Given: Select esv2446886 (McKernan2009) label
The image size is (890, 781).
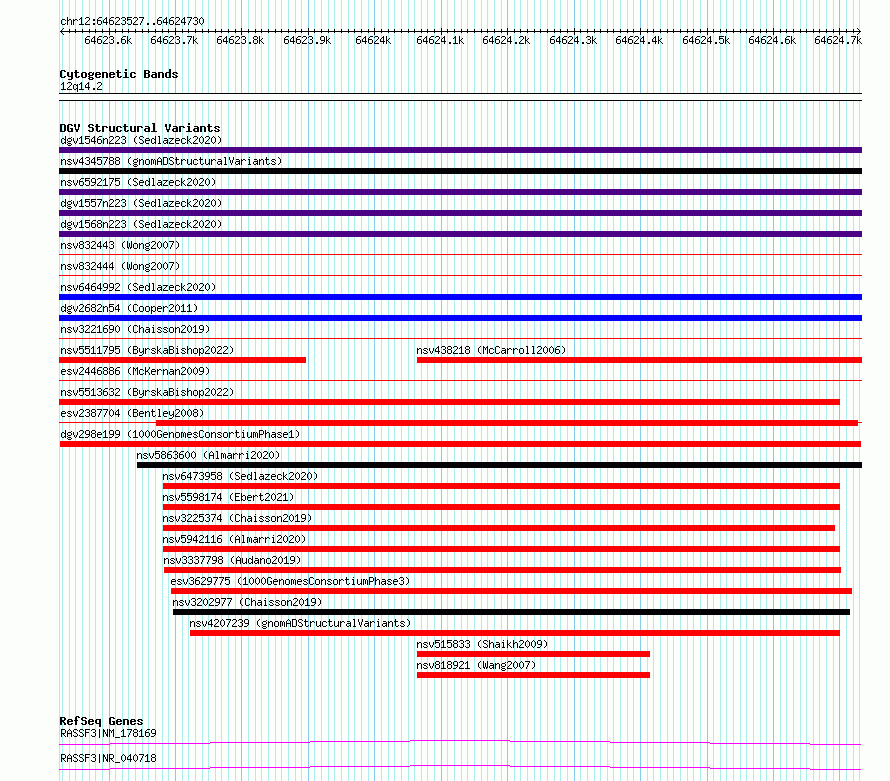Looking at the screenshot, I should click(135, 371).
